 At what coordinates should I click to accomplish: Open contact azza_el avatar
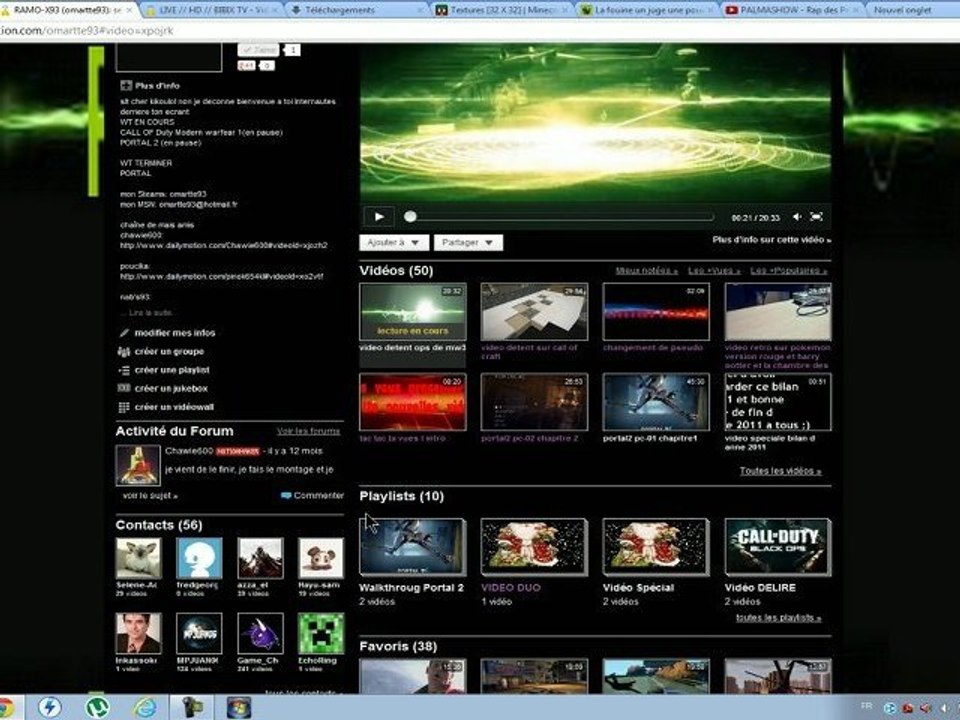tap(260, 558)
